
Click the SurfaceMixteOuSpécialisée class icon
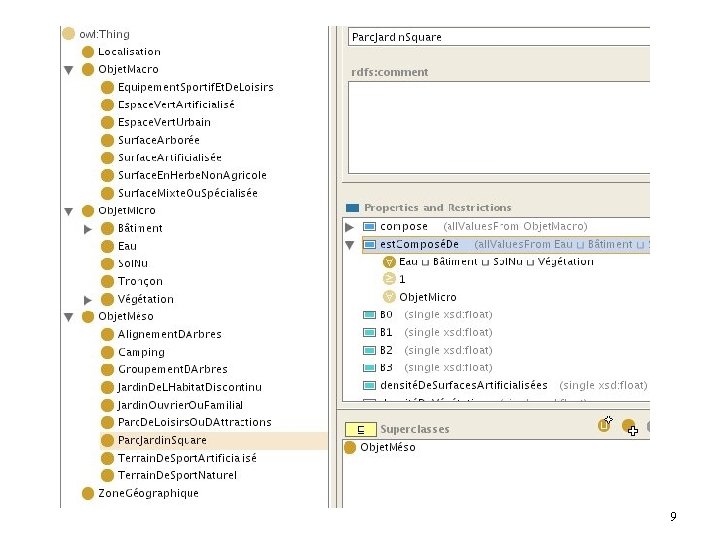tap(107, 193)
